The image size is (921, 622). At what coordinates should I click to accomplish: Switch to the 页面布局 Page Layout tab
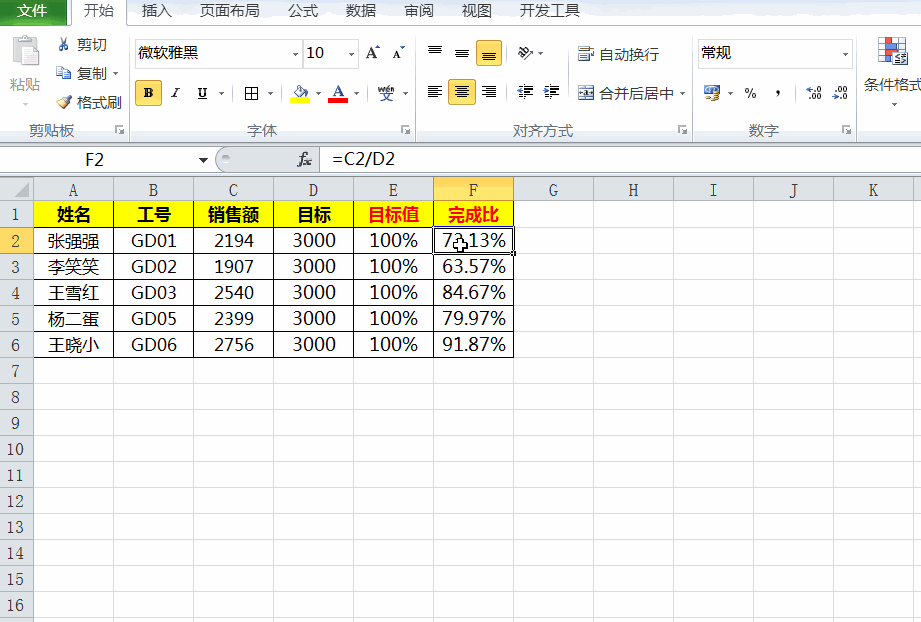230,11
